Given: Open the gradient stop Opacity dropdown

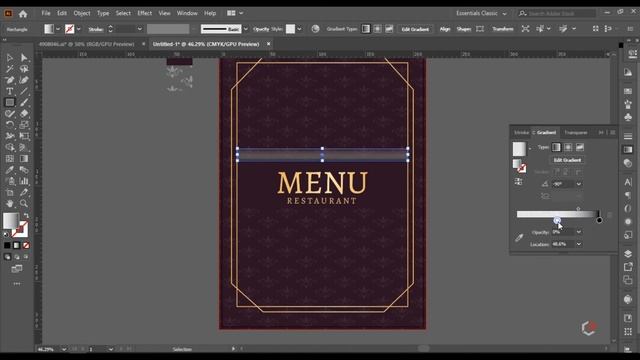Looking at the screenshot, I should click(x=578, y=232).
